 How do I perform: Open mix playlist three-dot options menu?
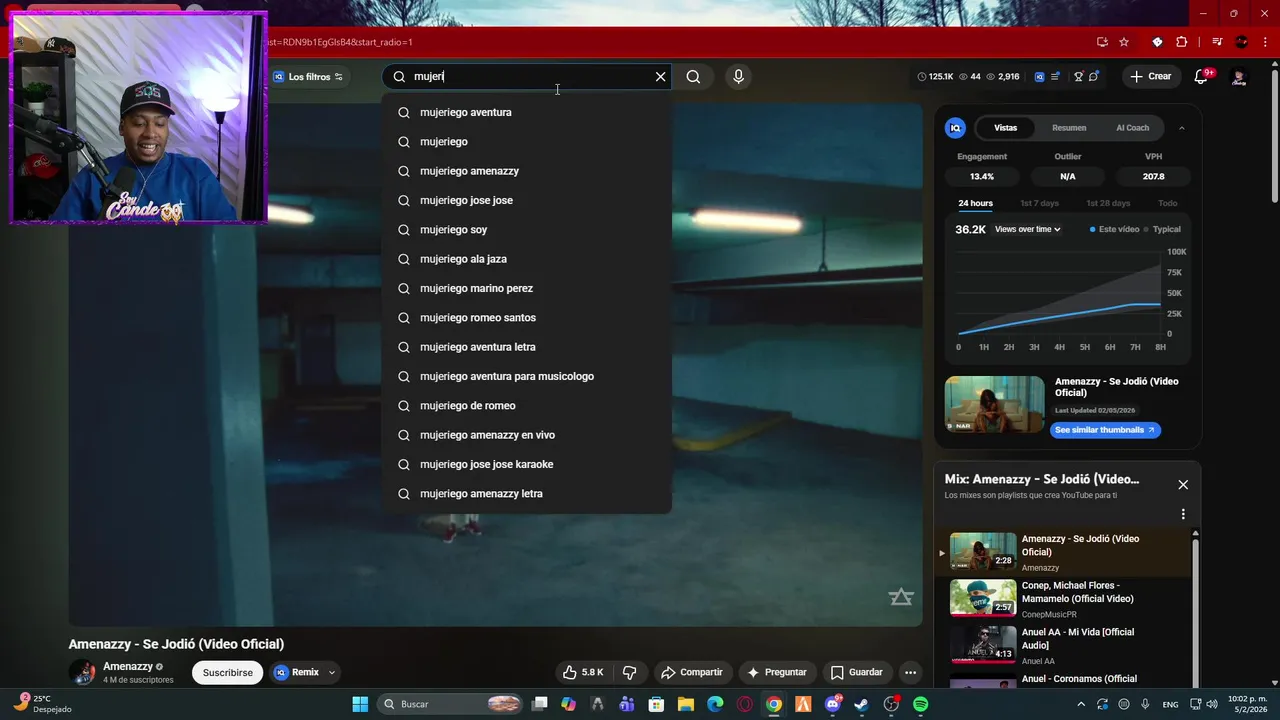[1183, 514]
